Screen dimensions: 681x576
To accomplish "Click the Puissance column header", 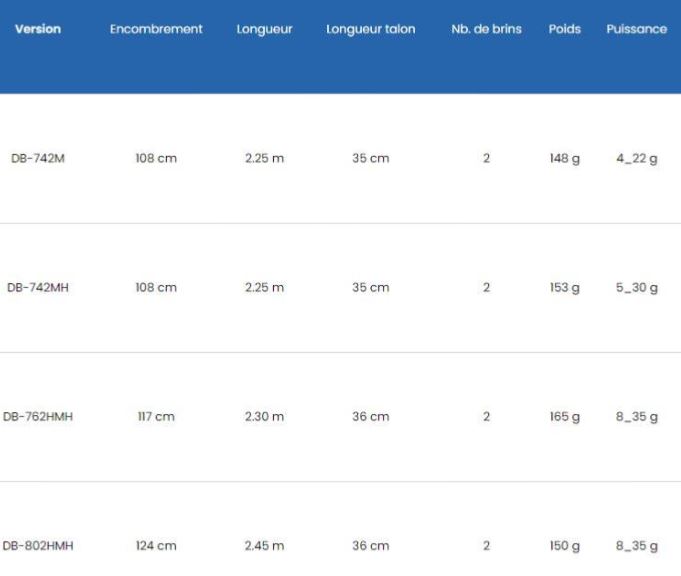I will pos(637,29).
